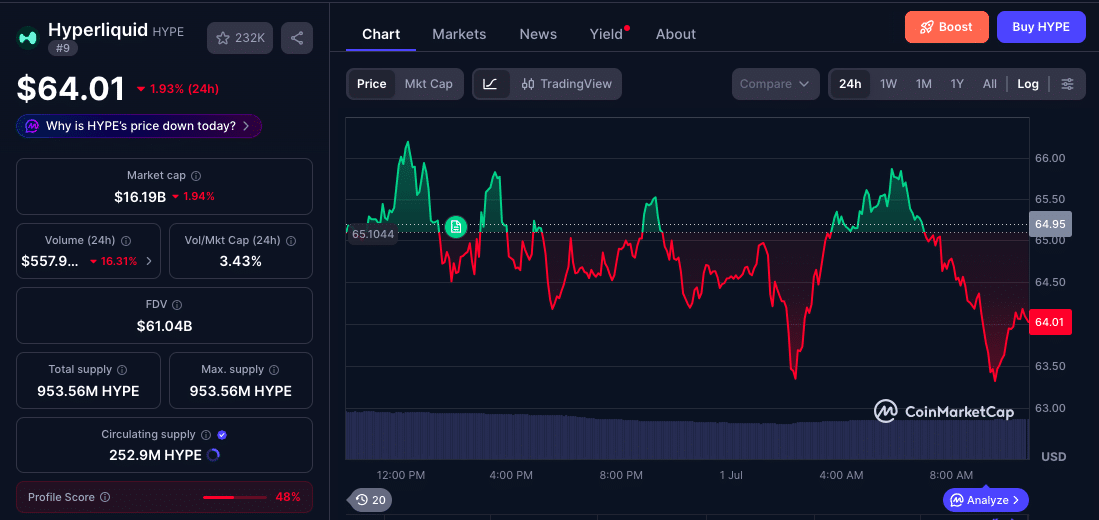Viewport: 1099px width, 520px height.
Task: Click the Total supply 953.56M HYPE value
Action: tap(88, 391)
